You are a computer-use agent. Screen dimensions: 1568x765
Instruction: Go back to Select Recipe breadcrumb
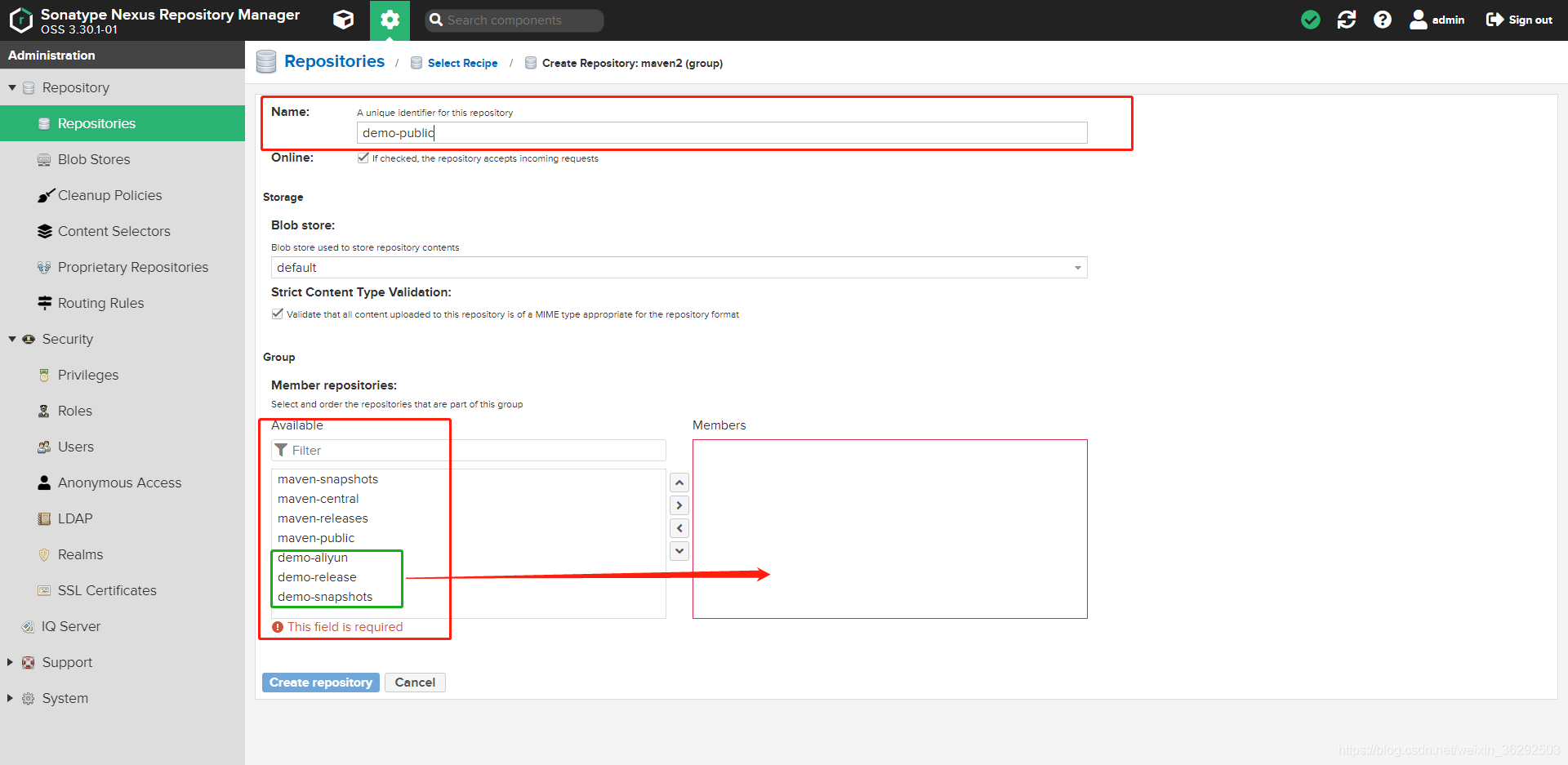[x=462, y=63]
